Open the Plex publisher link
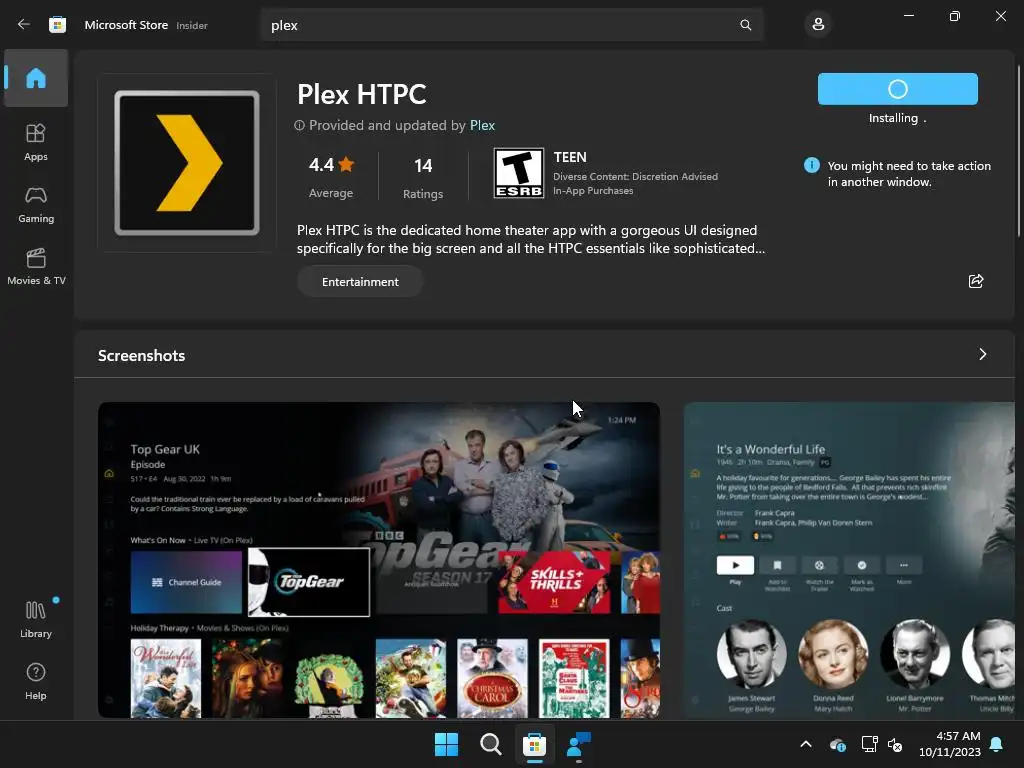 pyautogui.click(x=482, y=125)
